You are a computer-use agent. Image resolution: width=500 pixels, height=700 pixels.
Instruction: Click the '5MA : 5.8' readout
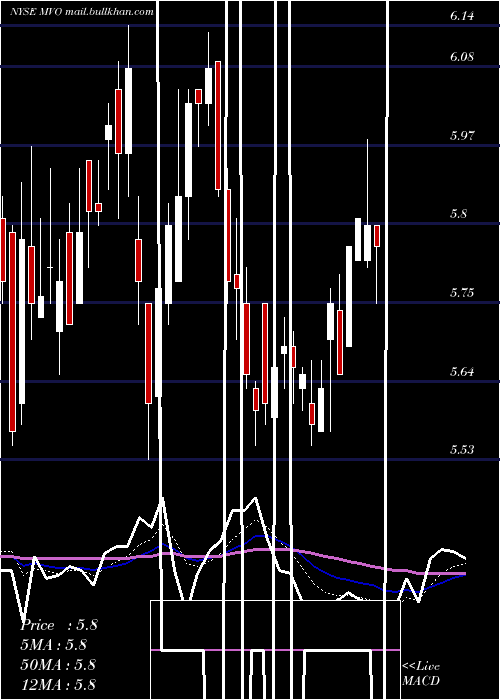(x=54, y=645)
